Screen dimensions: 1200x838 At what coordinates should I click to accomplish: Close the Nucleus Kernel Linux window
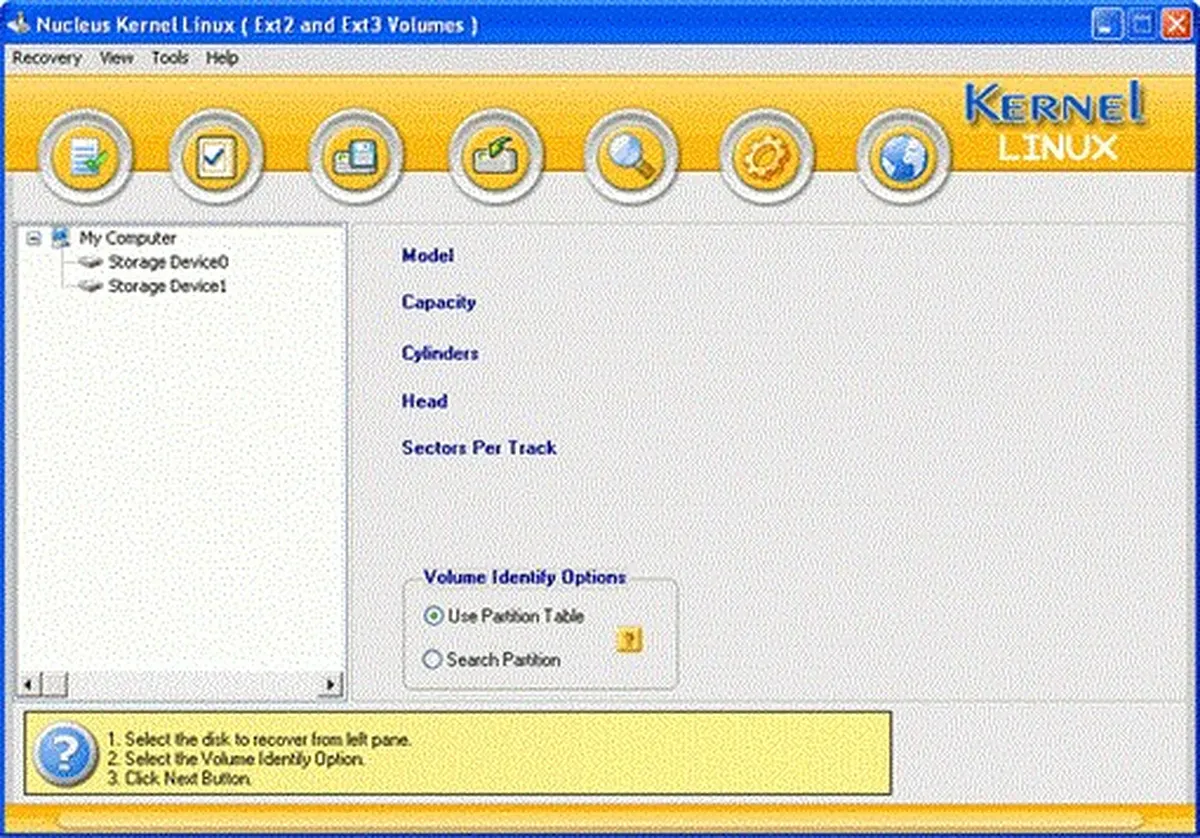[x=1175, y=24]
